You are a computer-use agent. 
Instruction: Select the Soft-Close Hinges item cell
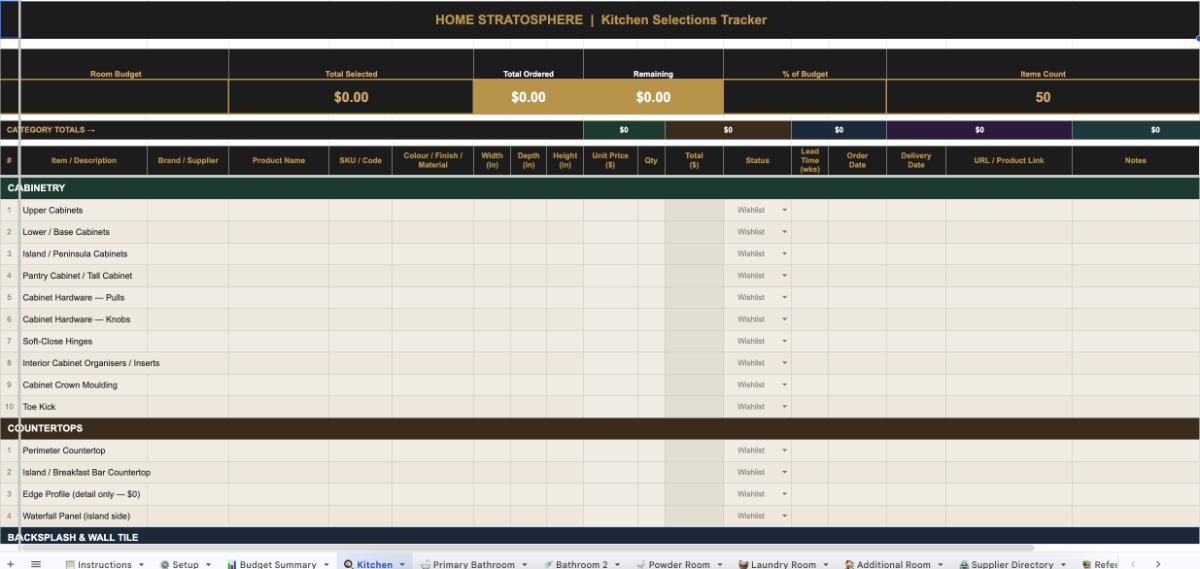point(83,341)
